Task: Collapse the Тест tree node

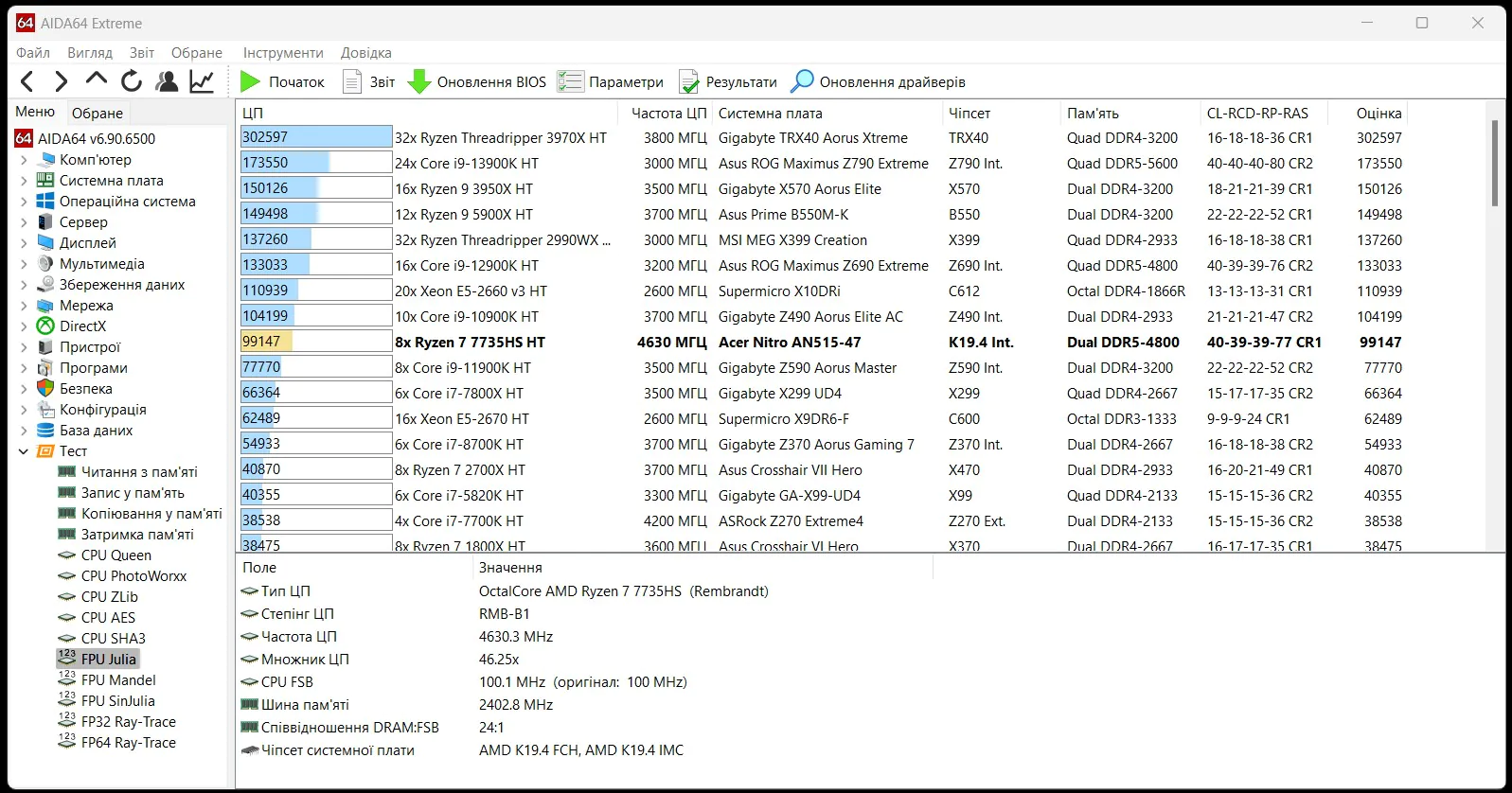Action: point(24,451)
